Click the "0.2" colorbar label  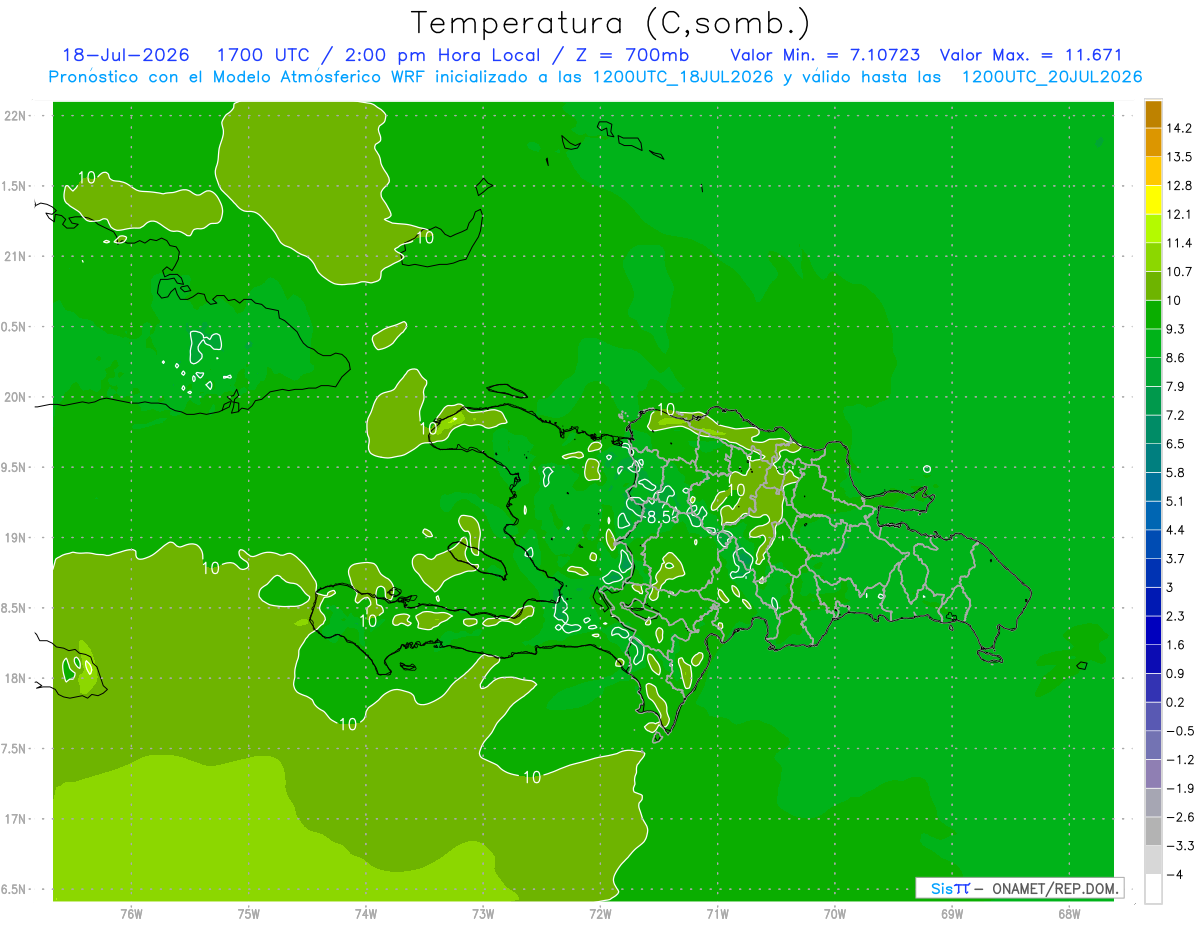1176,702
